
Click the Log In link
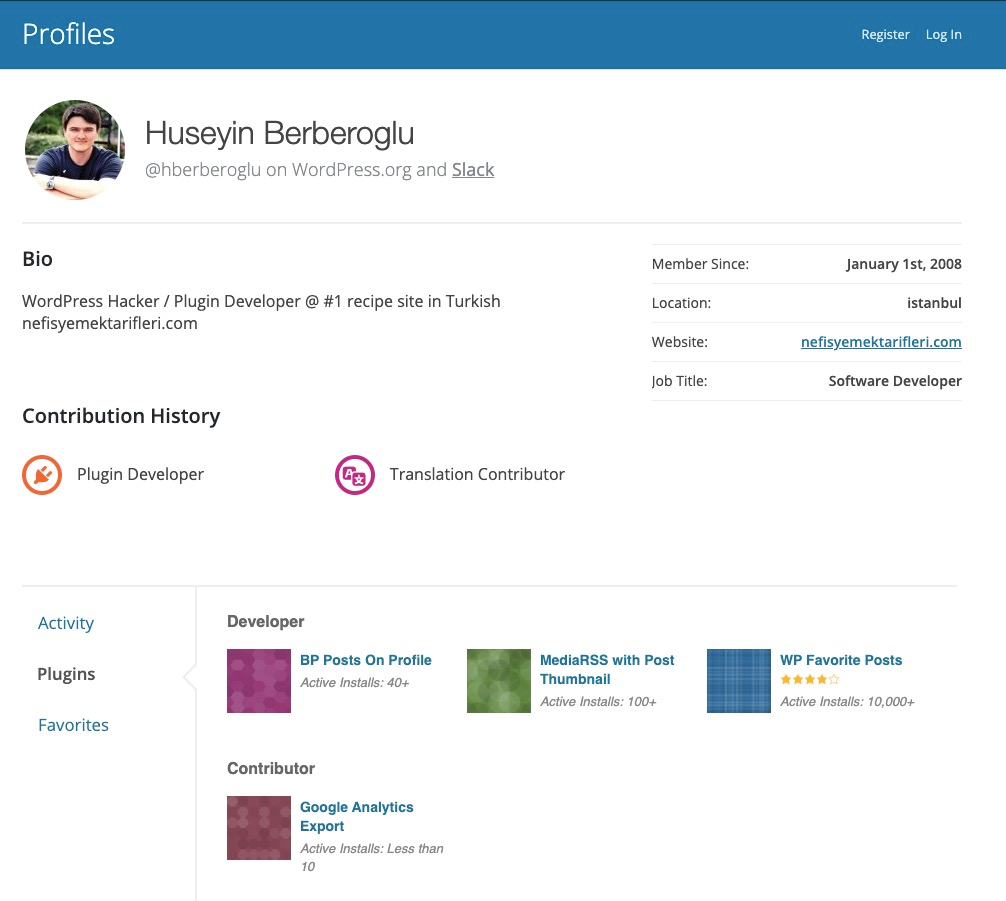943,35
